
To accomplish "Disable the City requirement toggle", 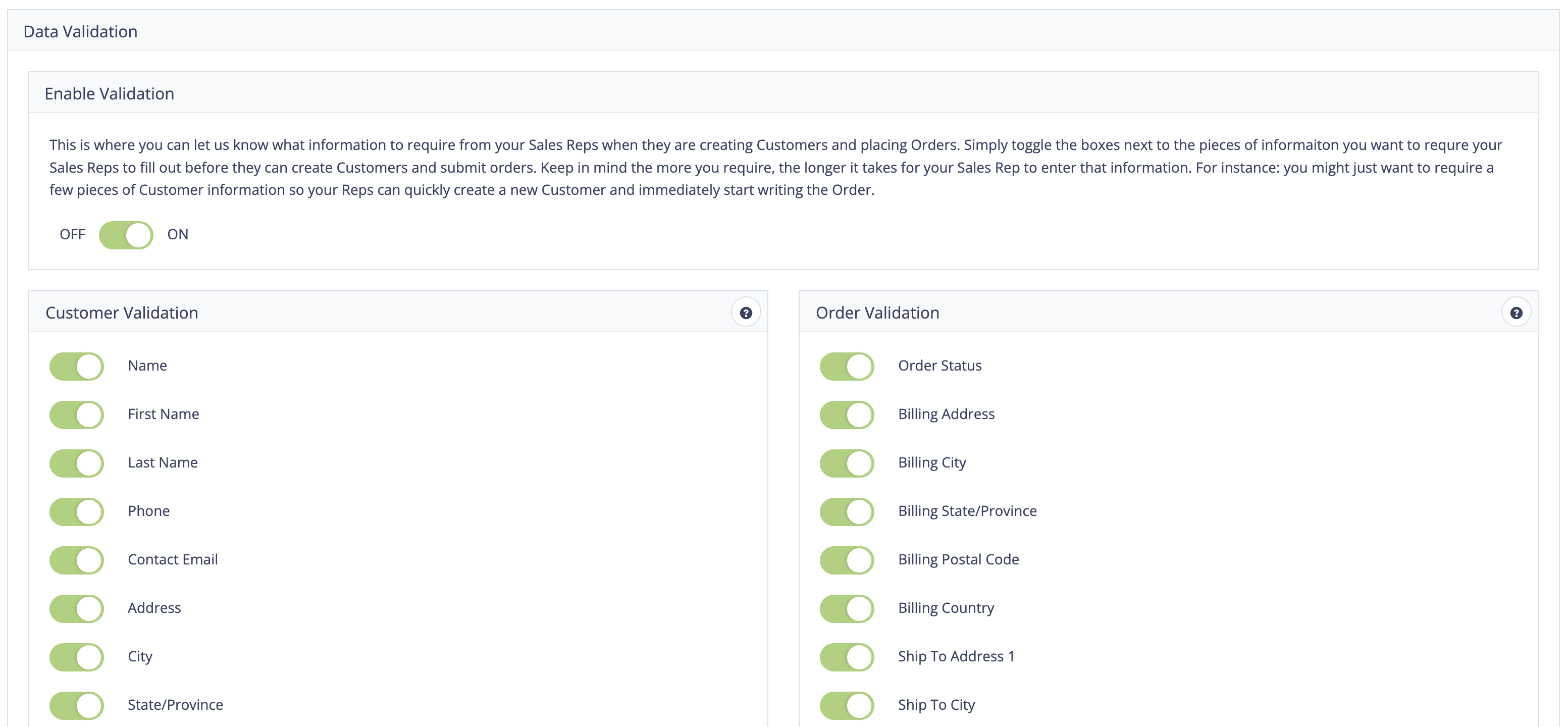I will point(77,657).
